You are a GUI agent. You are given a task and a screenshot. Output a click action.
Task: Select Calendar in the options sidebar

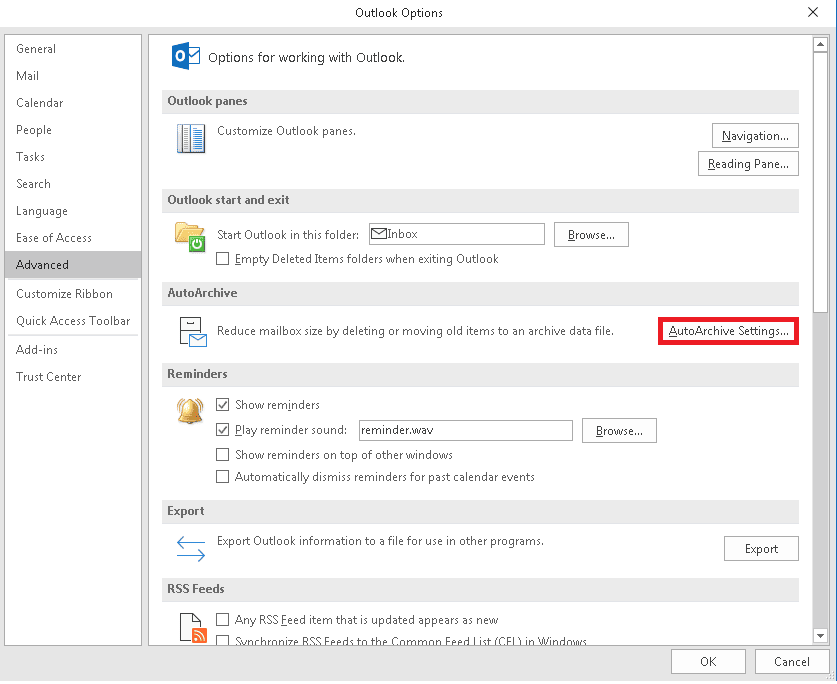point(73,103)
